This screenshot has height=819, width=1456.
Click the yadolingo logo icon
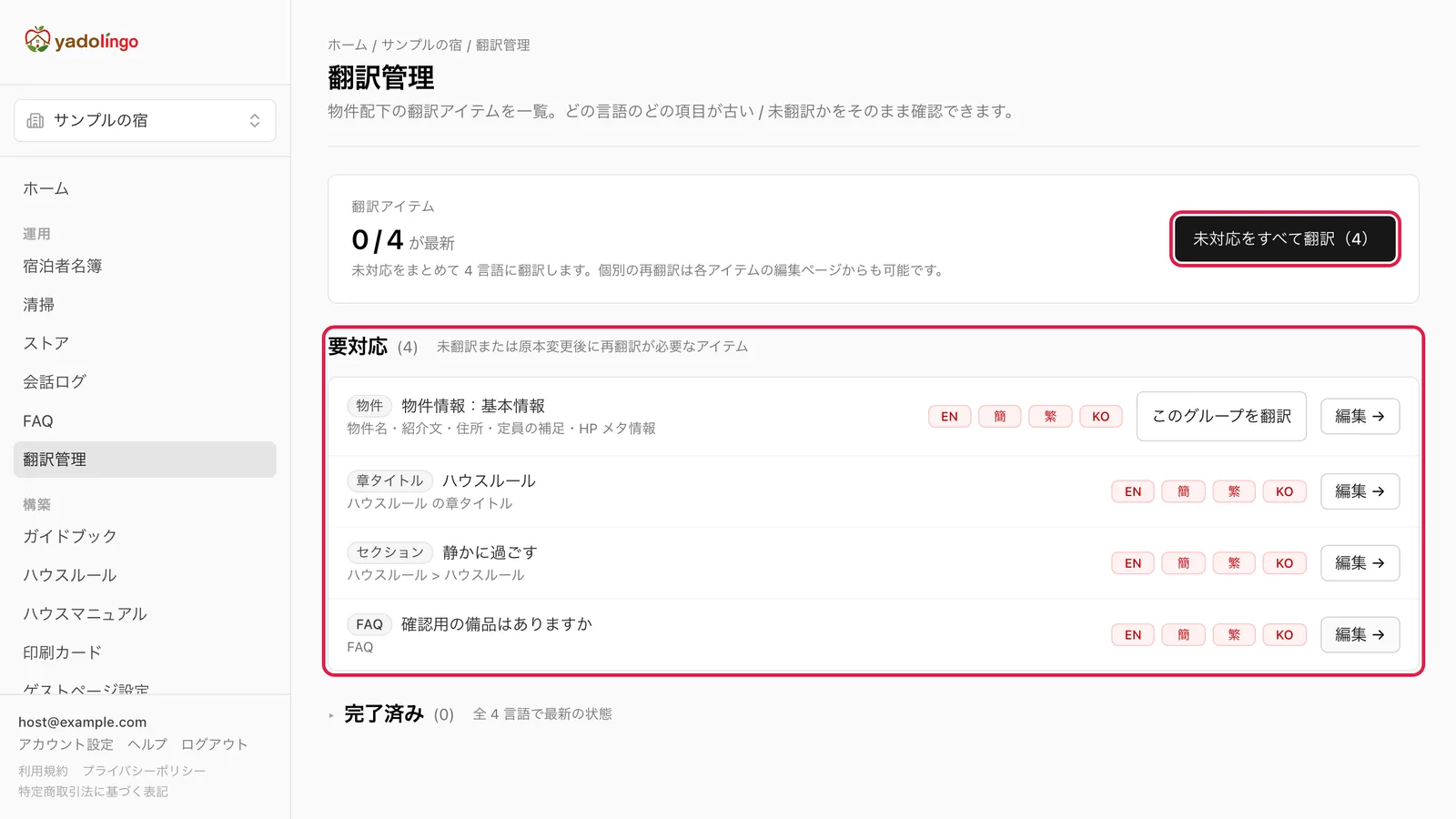click(x=37, y=40)
